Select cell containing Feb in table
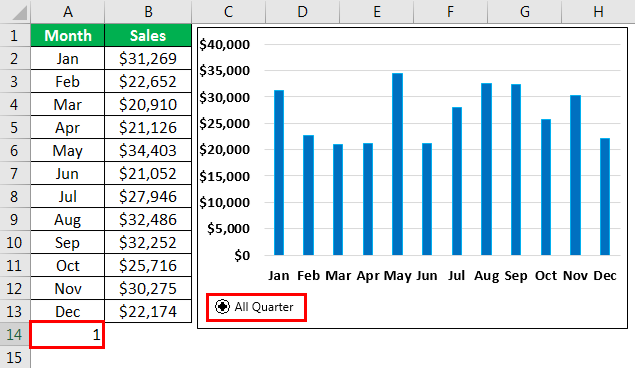The width and height of the screenshot is (635, 368). point(68,81)
